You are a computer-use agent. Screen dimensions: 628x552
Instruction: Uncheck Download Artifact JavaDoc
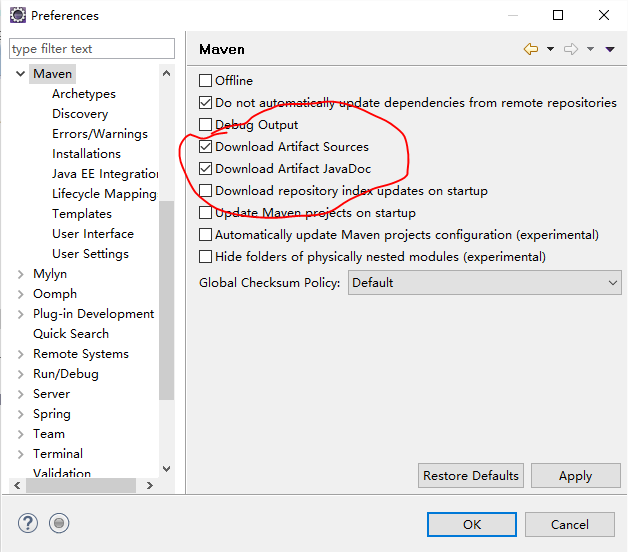pyautogui.click(x=205, y=169)
